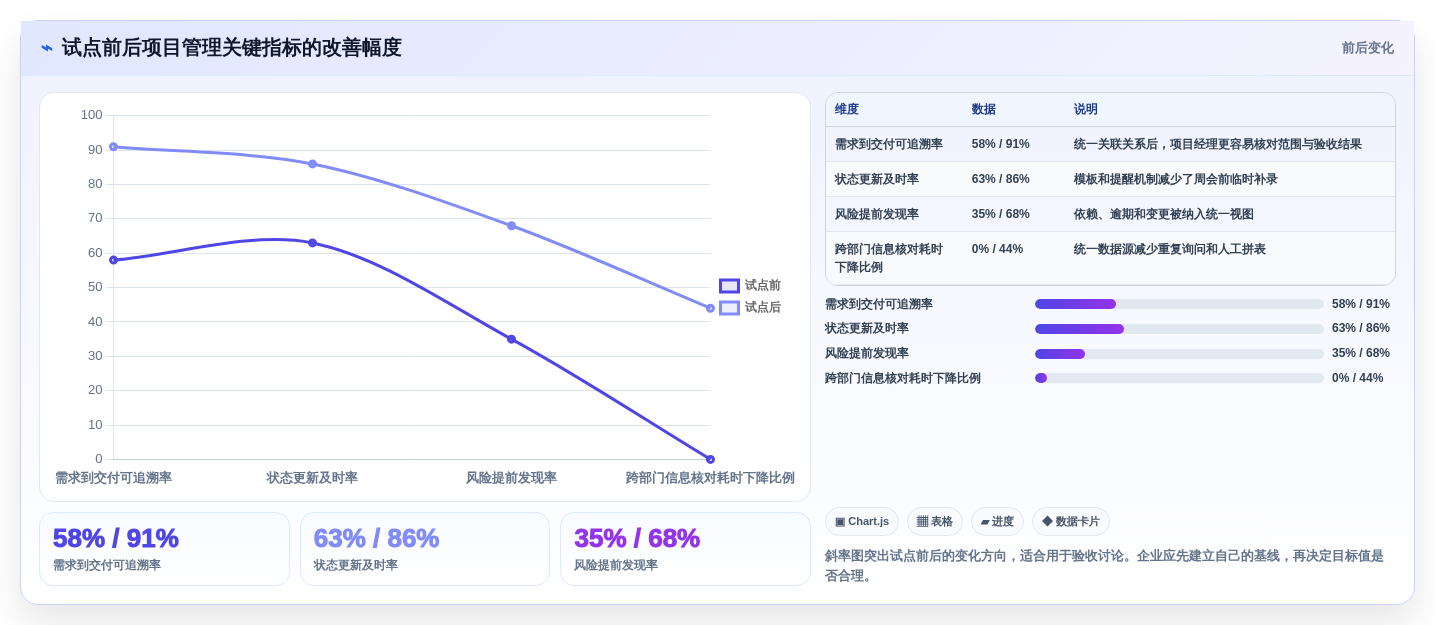
Task: Click 试点前 data point at 跨部门信息核对耗时下降比例
Action: click(710, 460)
